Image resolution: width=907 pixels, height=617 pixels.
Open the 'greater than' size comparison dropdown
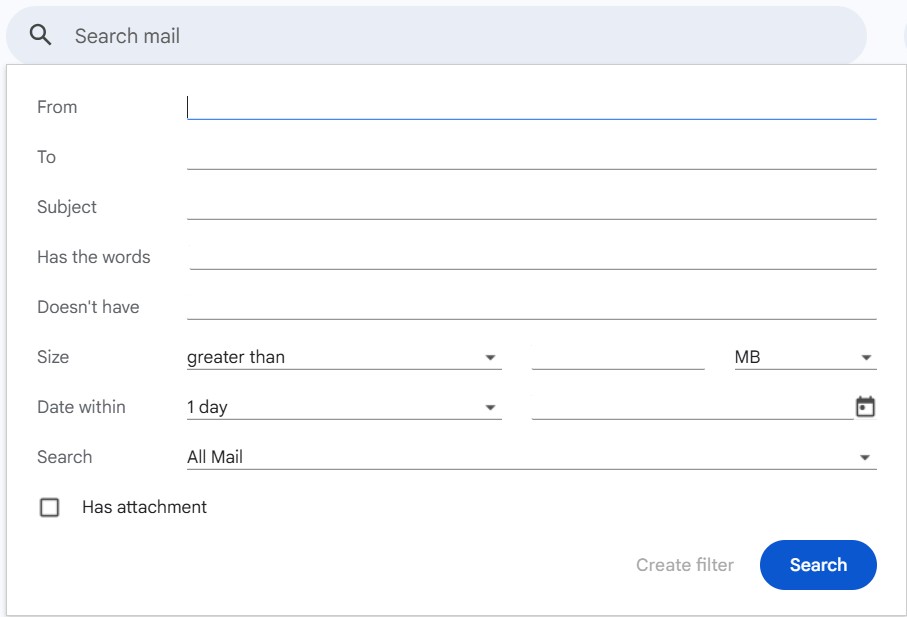pyautogui.click(x=344, y=357)
